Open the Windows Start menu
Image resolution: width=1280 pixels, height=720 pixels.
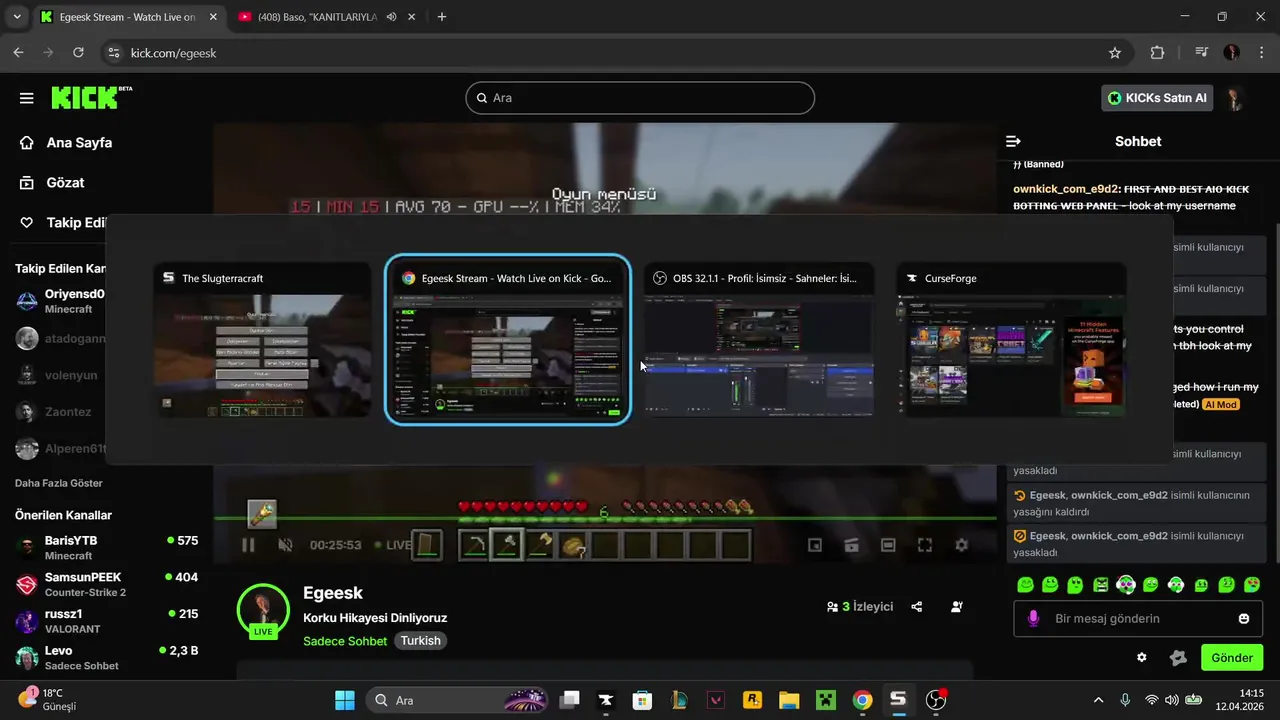pyautogui.click(x=344, y=700)
